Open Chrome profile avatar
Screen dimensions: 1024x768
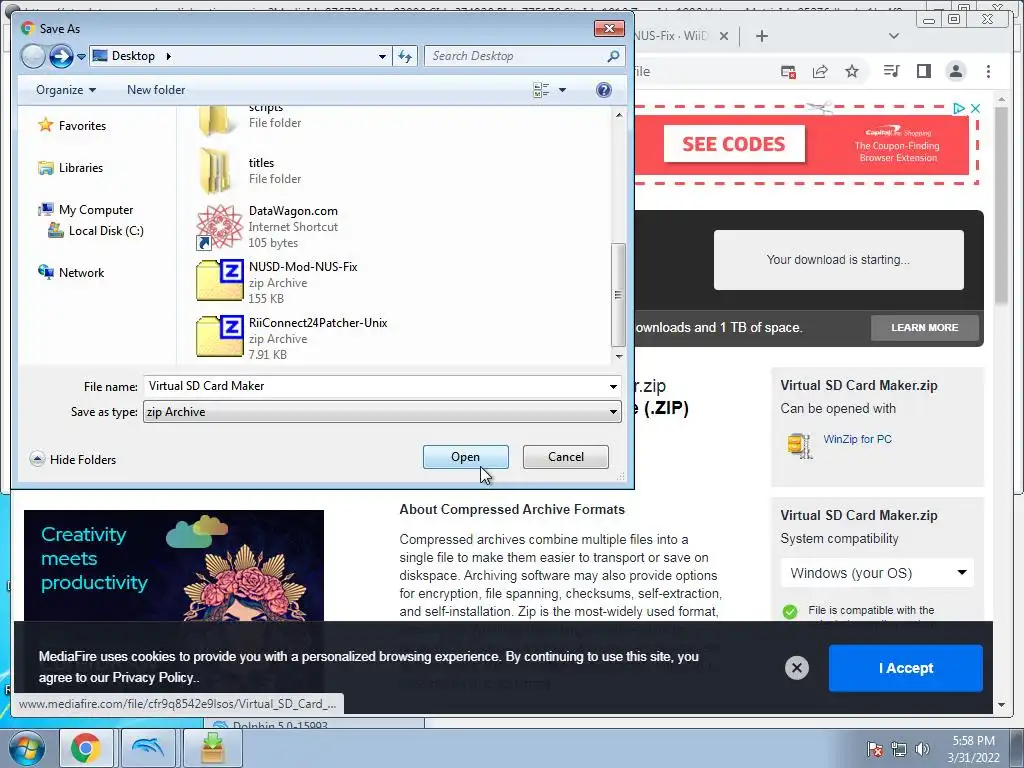coord(955,71)
